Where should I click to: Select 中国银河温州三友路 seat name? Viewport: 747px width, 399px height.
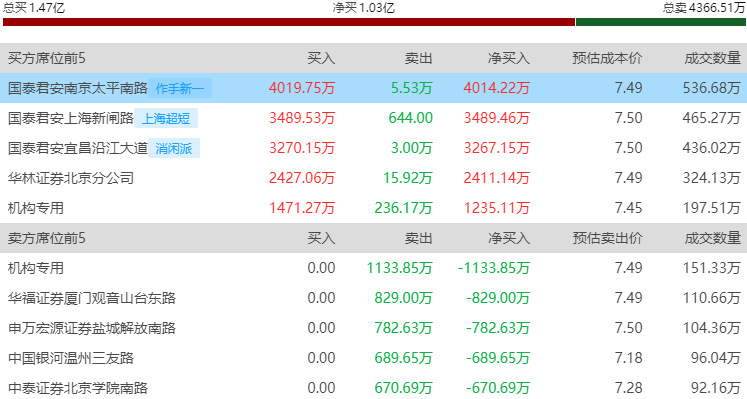tap(71, 358)
